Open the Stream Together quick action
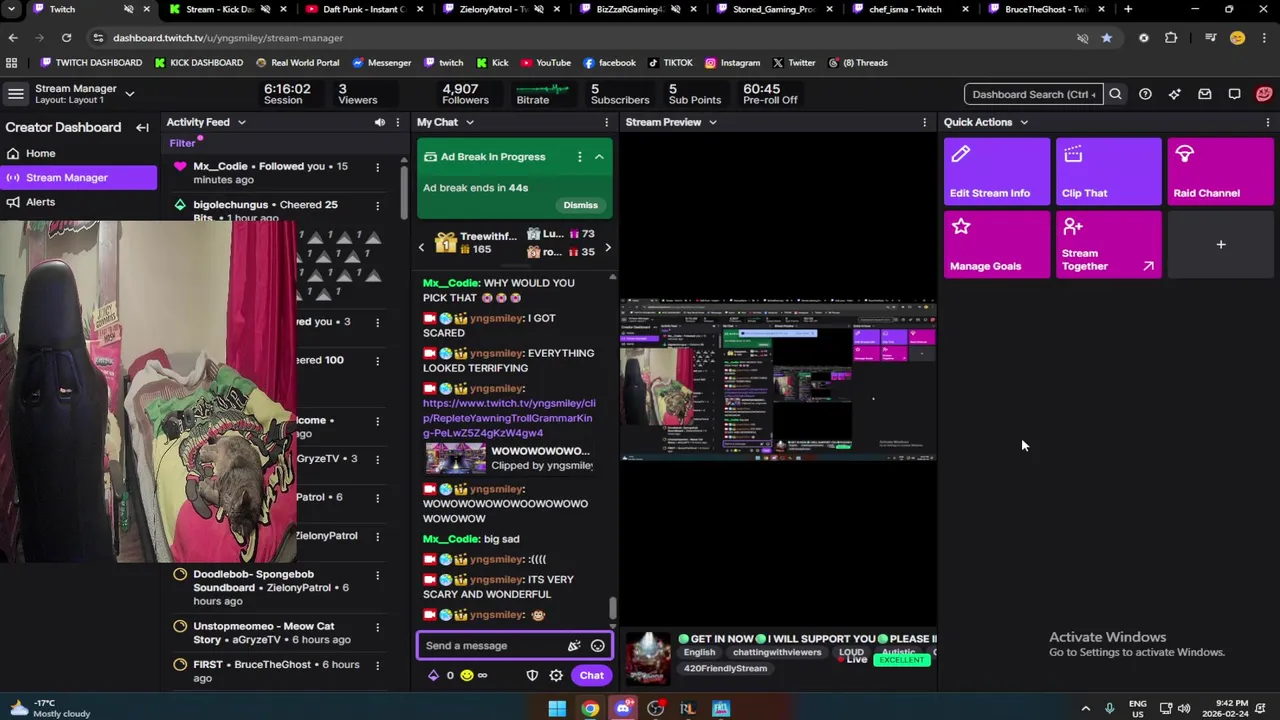Image resolution: width=1280 pixels, height=720 pixels. tap(1108, 244)
